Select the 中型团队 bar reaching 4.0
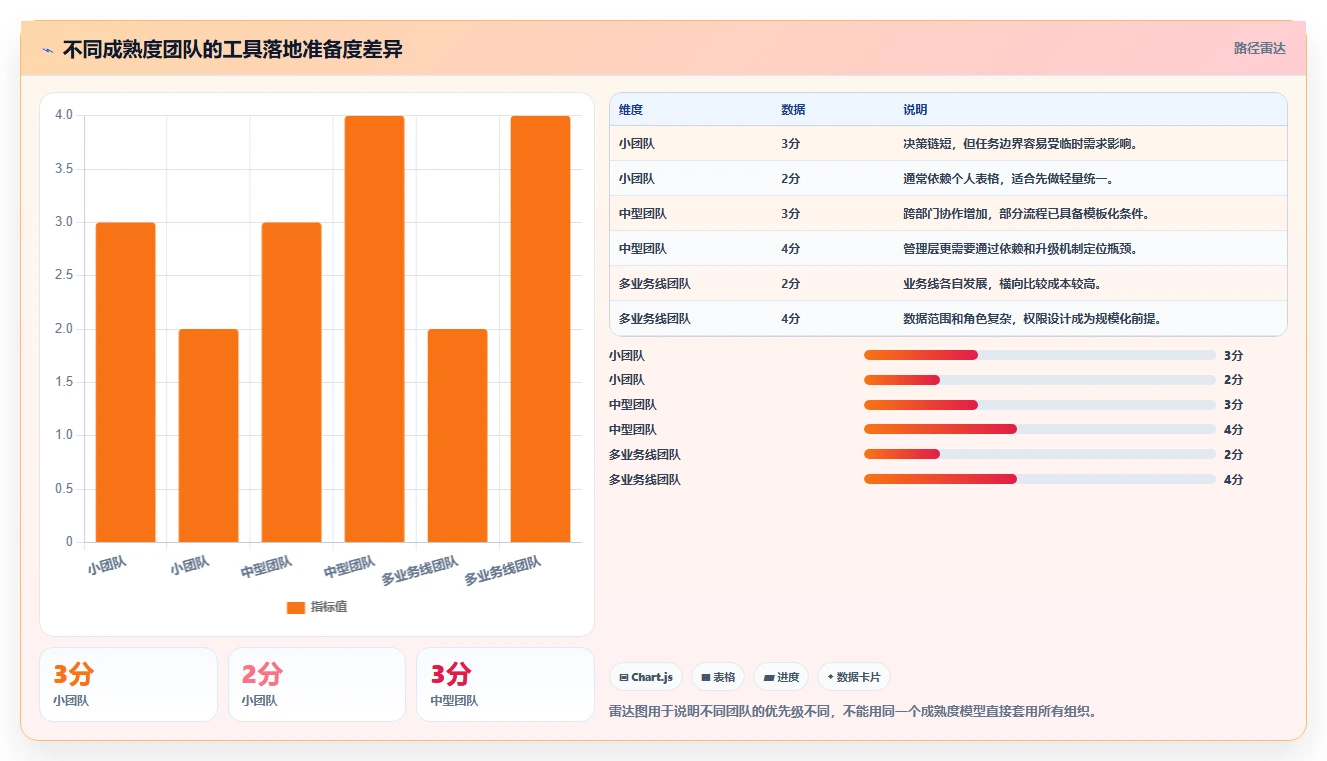The image size is (1327, 761). [x=374, y=329]
